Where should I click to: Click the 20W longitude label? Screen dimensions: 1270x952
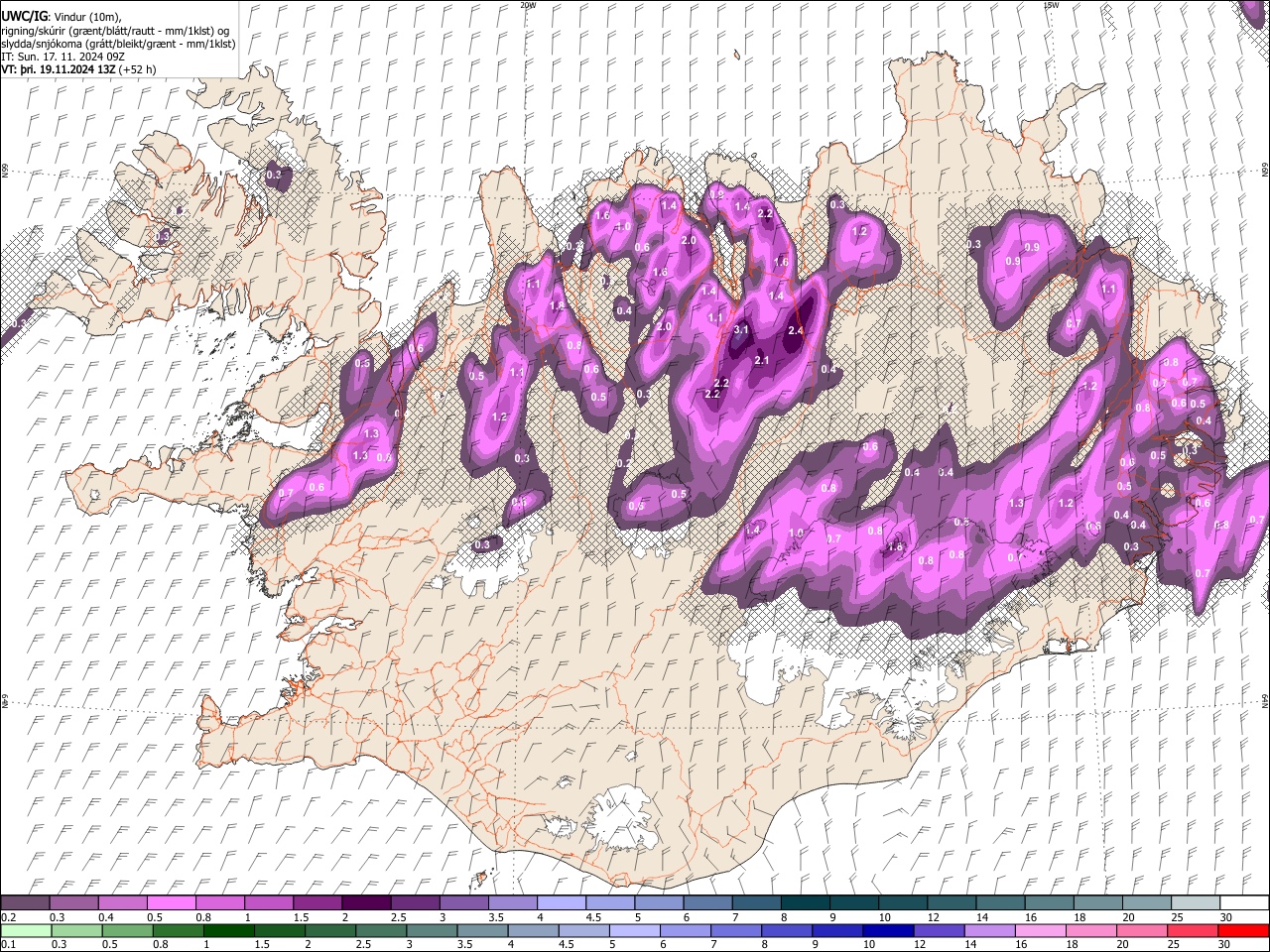coord(528,4)
